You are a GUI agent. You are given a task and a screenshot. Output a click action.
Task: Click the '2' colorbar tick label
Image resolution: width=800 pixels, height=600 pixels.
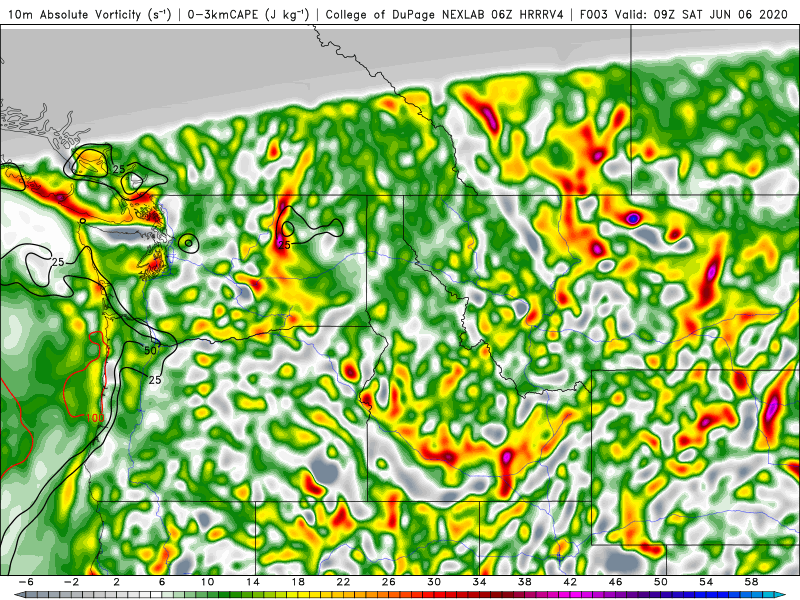coord(116,582)
